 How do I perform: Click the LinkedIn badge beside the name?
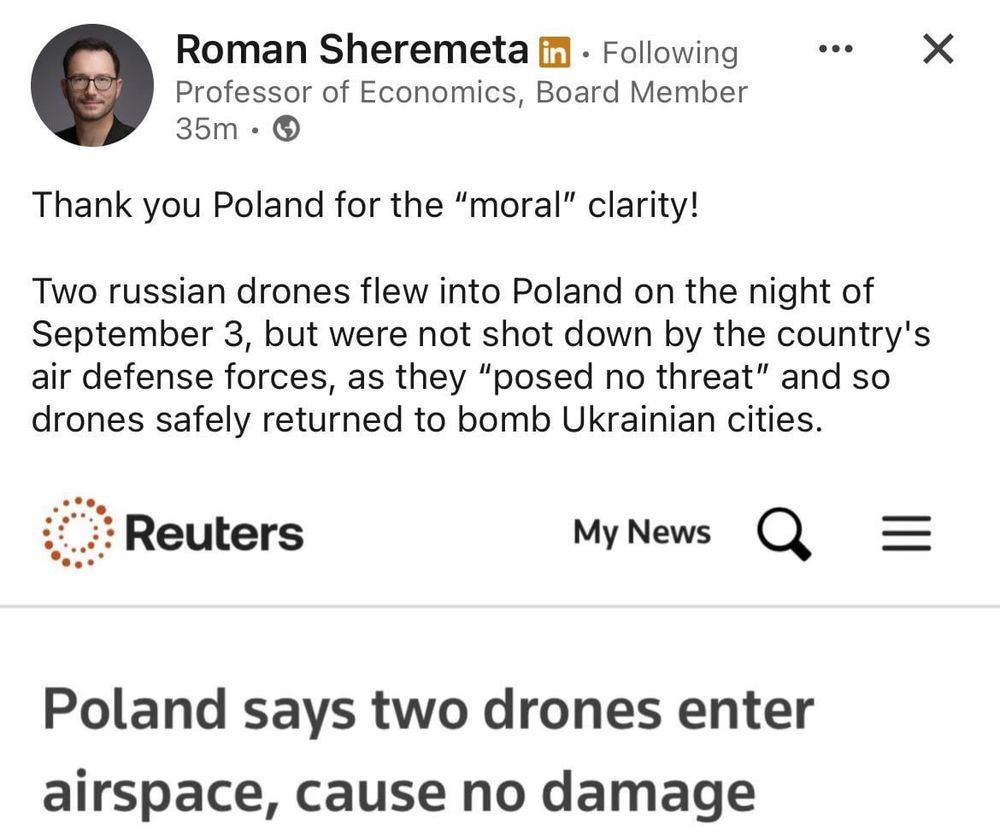[554, 51]
